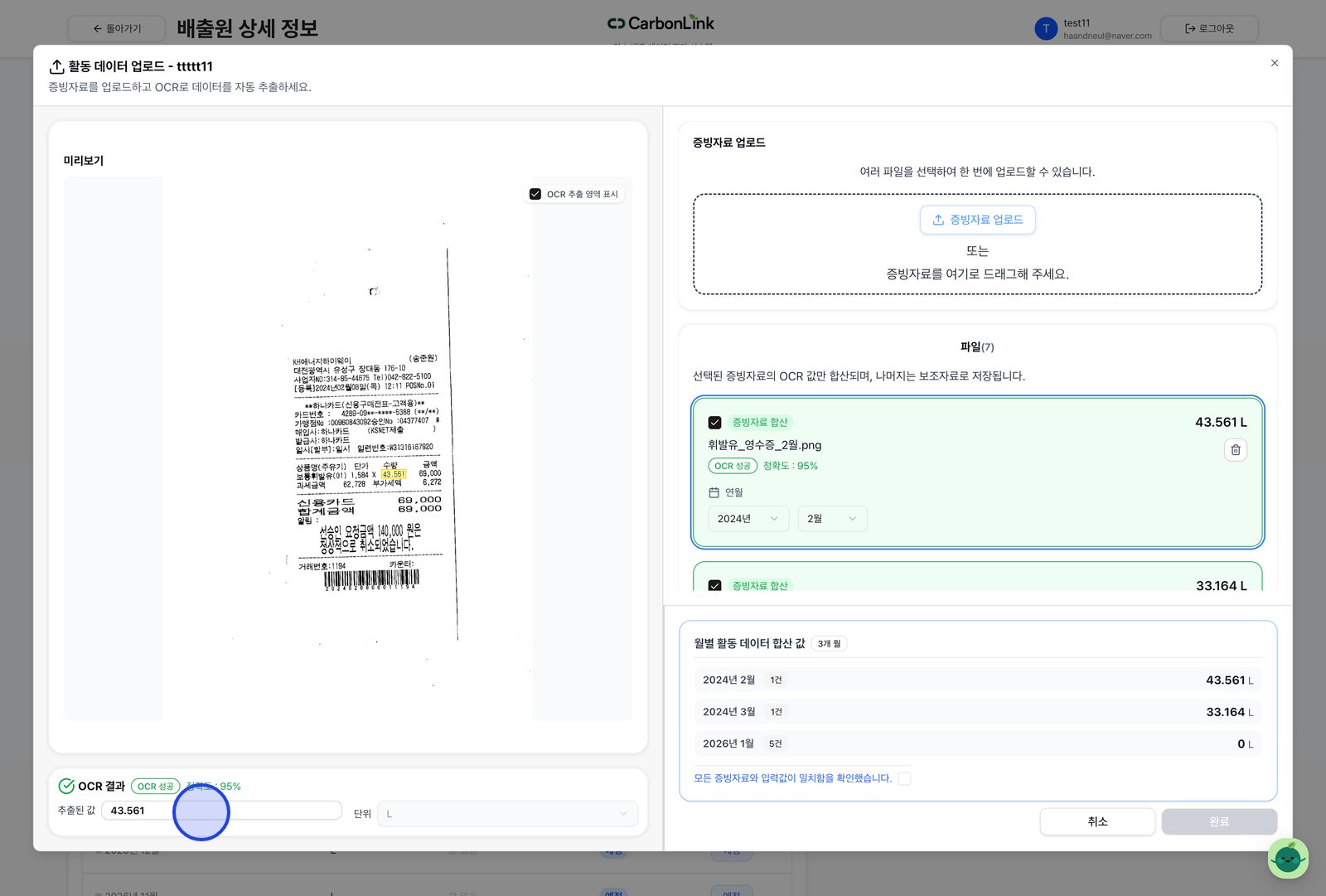Click the calendar icon beside 연월
The image size is (1326, 896).
click(x=714, y=492)
